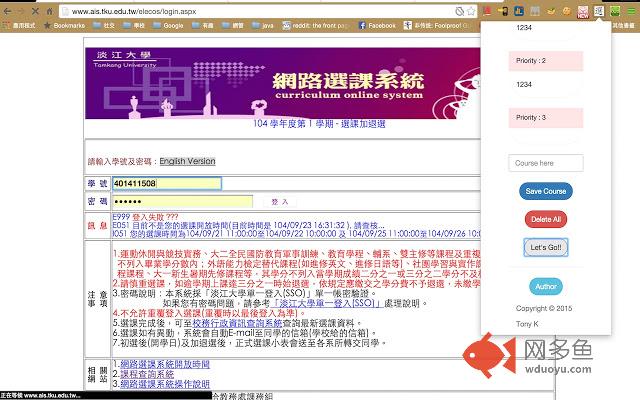The image size is (640, 400).
Task: Click the Course here input box
Action: [x=546, y=163]
